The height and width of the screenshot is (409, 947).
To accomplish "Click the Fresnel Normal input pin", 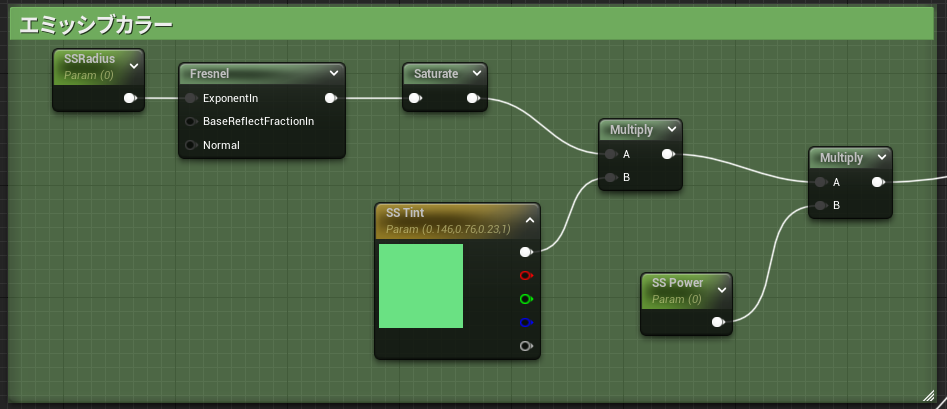I will coord(191,145).
